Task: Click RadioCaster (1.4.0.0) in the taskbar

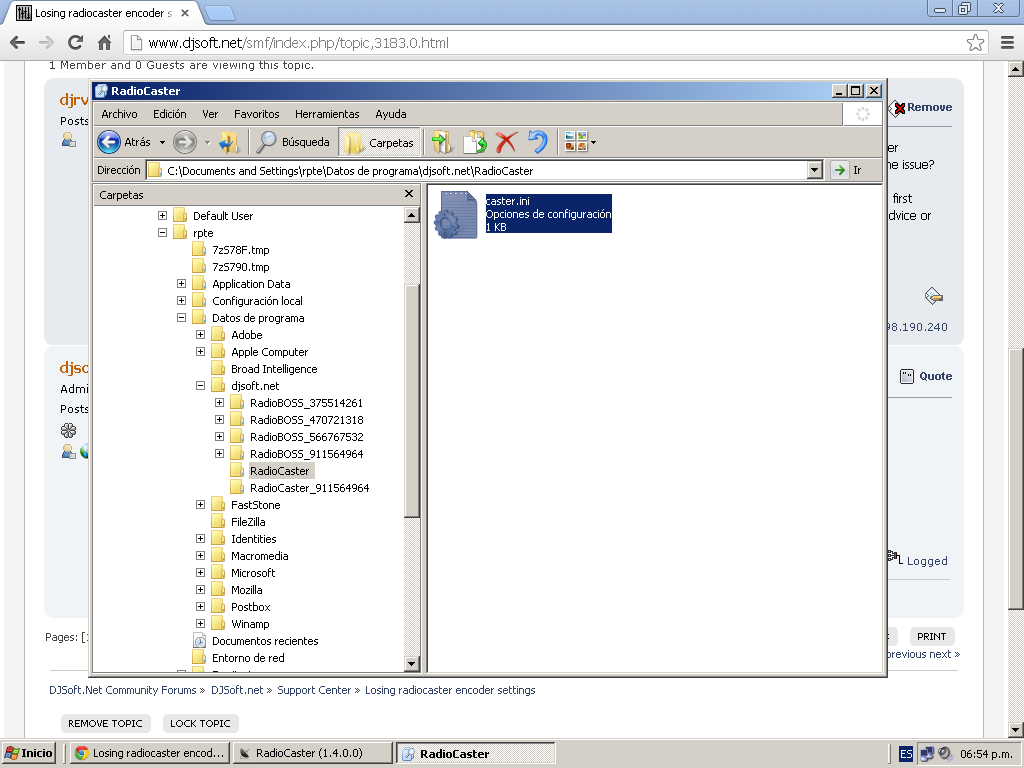Action: pyautogui.click(x=310, y=753)
